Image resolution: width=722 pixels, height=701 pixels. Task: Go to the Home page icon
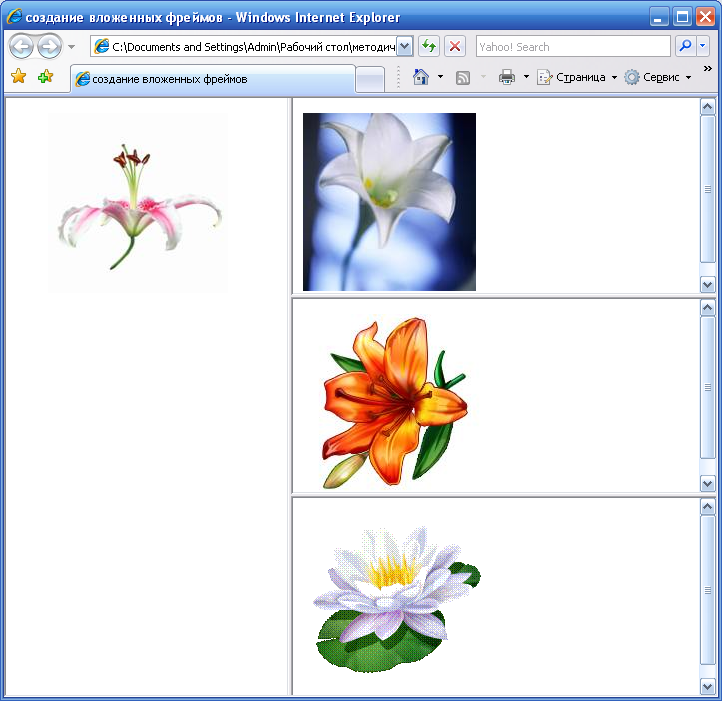pyautogui.click(x=421, y=77)
